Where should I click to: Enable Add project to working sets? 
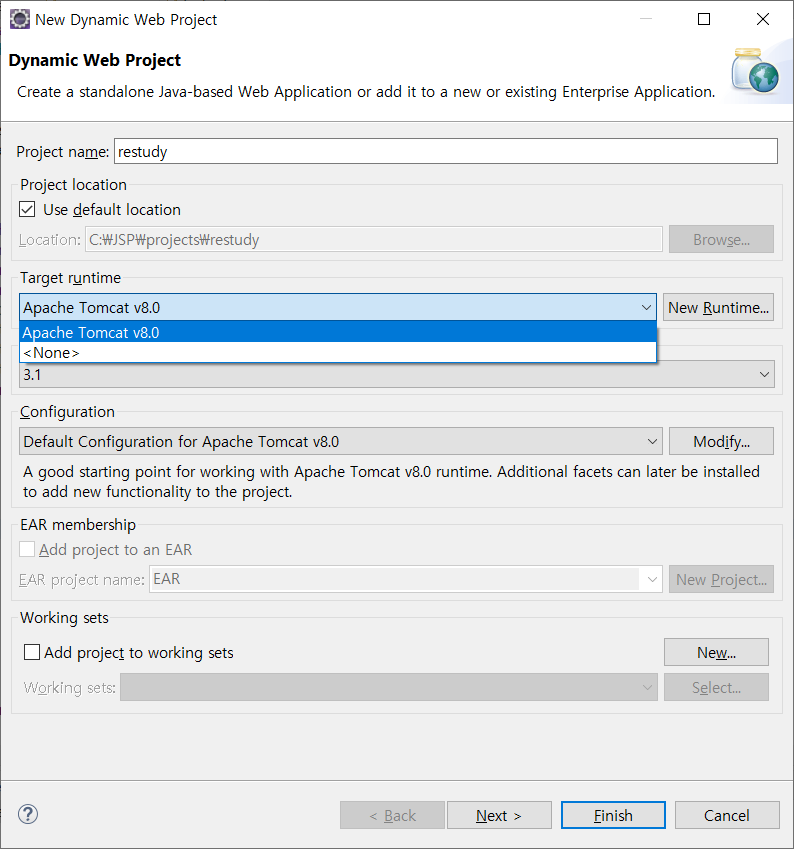tap(32, 652)
